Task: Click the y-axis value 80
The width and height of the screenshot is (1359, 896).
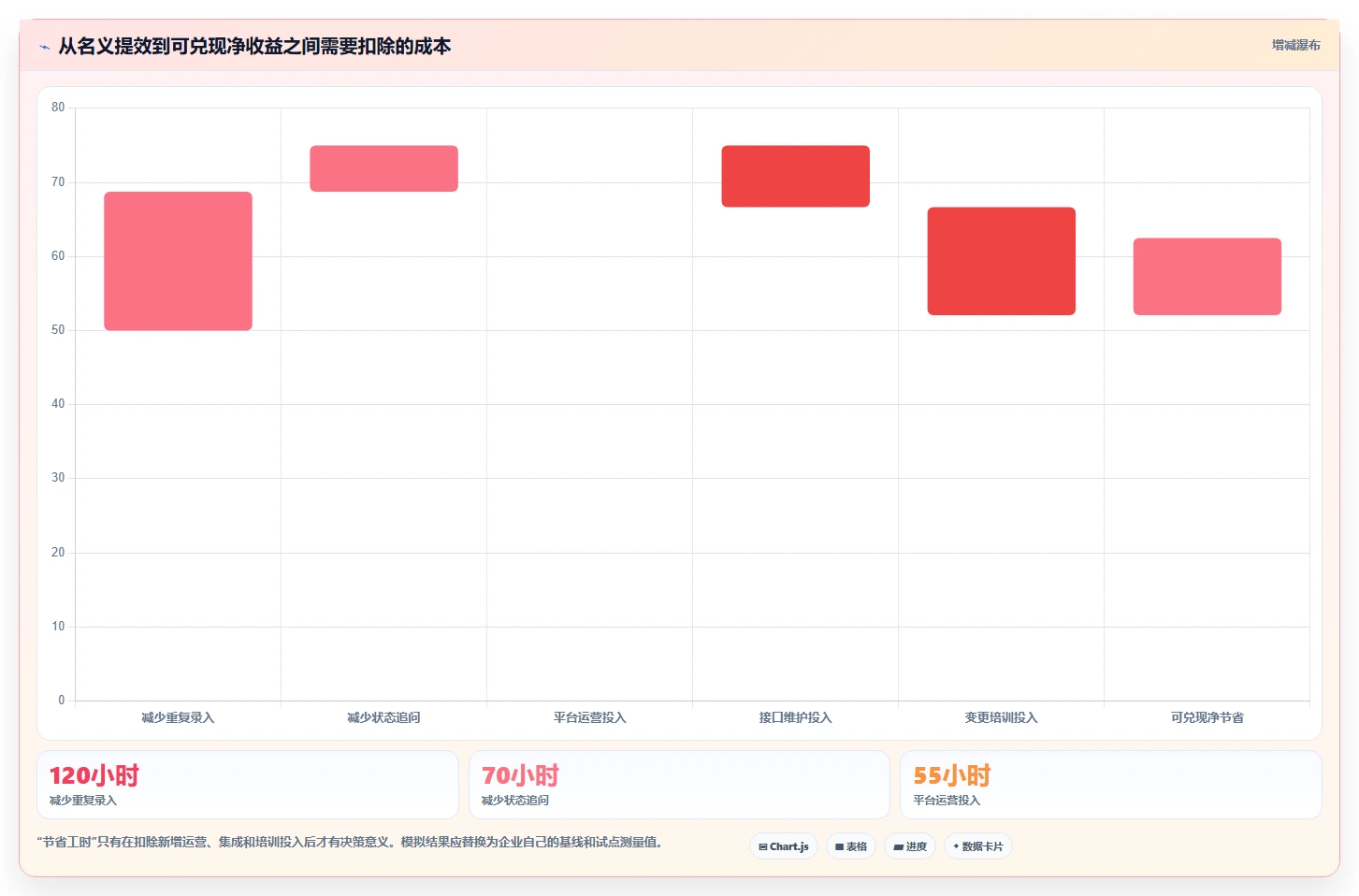Action: point(58,108)
